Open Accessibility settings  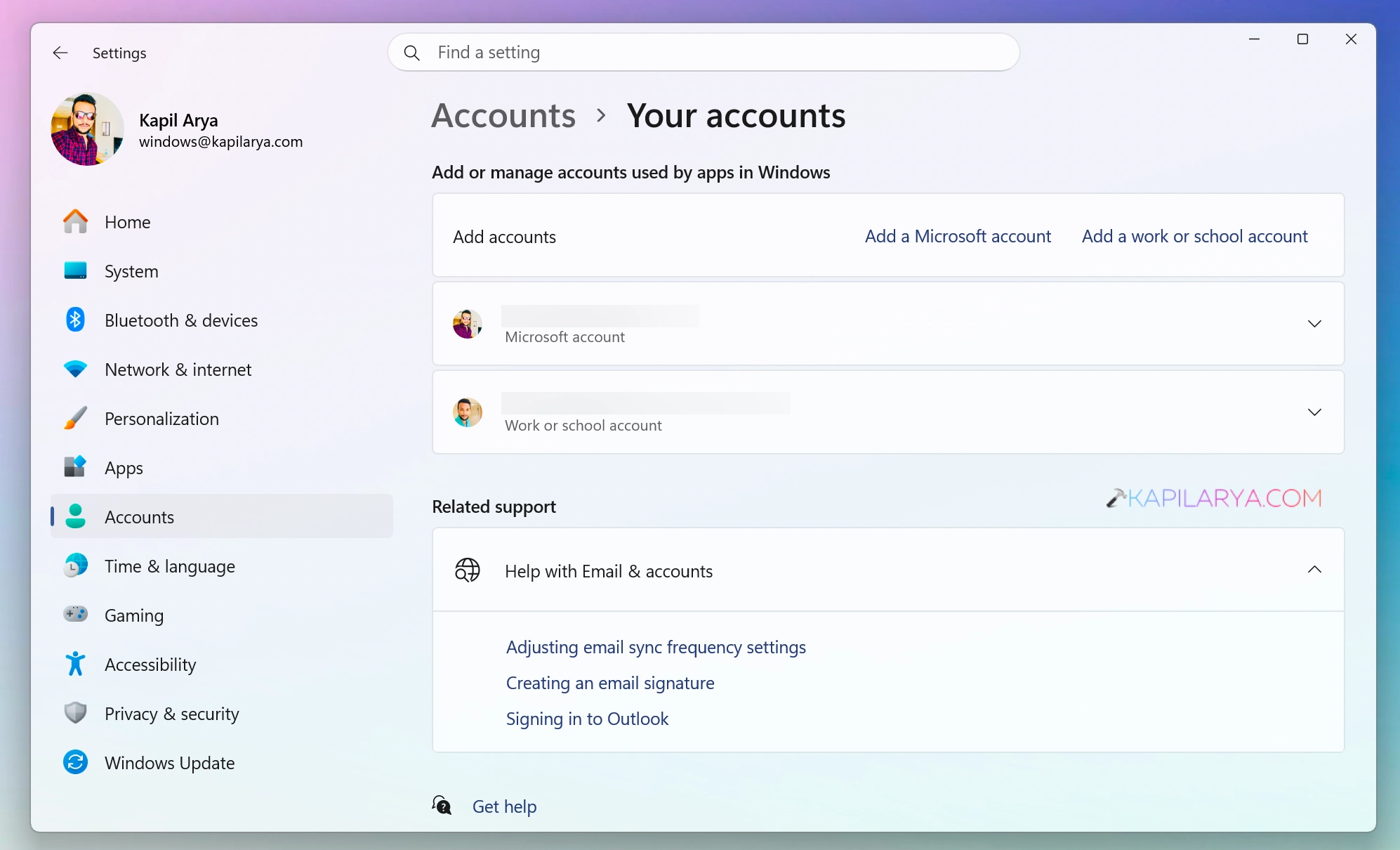pos(222,665)
